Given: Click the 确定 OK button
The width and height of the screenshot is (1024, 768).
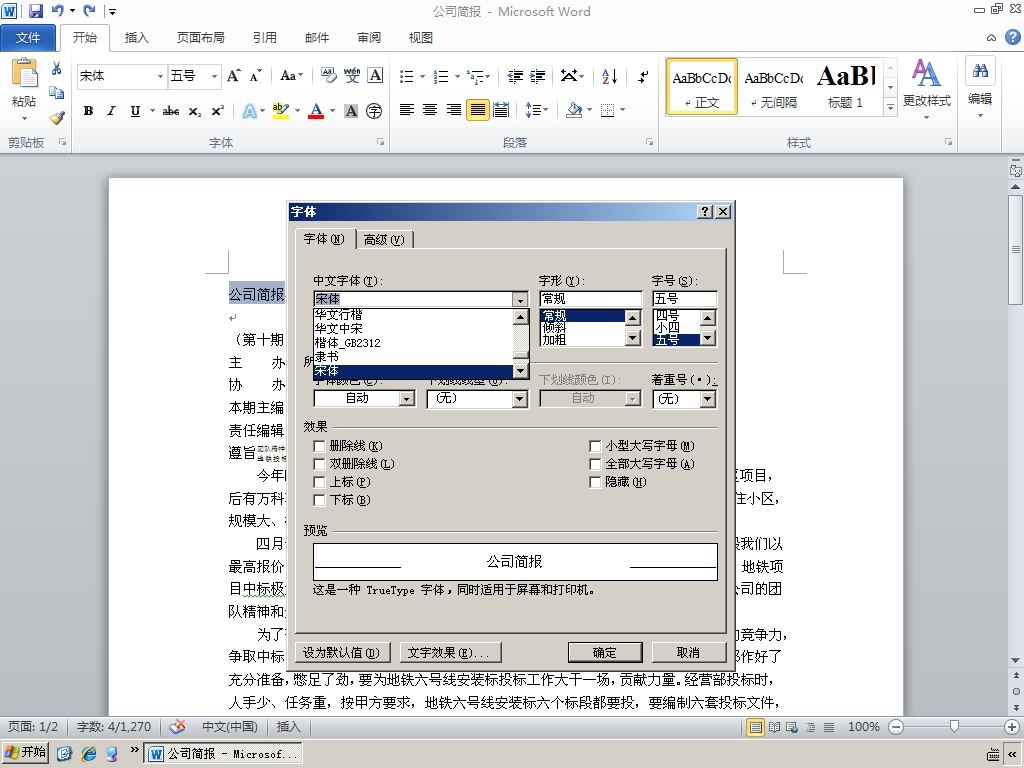Looking at the screenshot, I should tap(605, 652).
